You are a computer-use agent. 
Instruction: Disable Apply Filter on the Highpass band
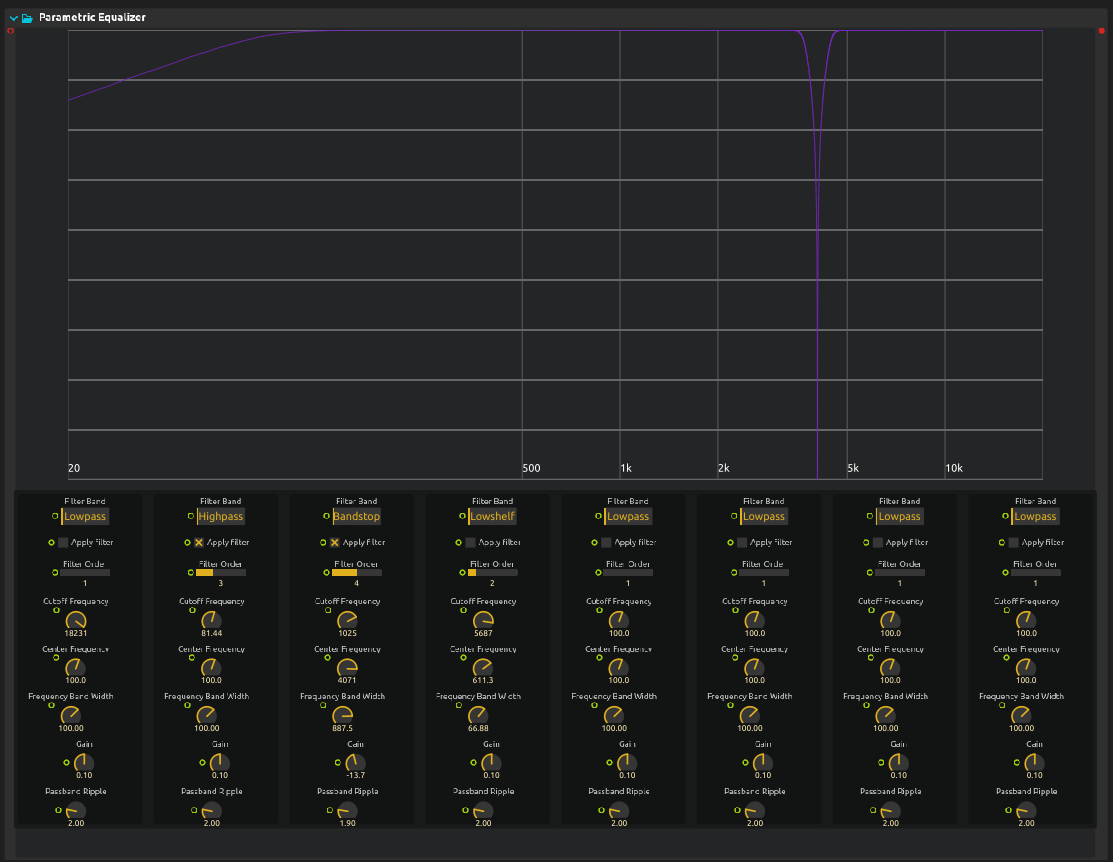(x=200, y=542)
